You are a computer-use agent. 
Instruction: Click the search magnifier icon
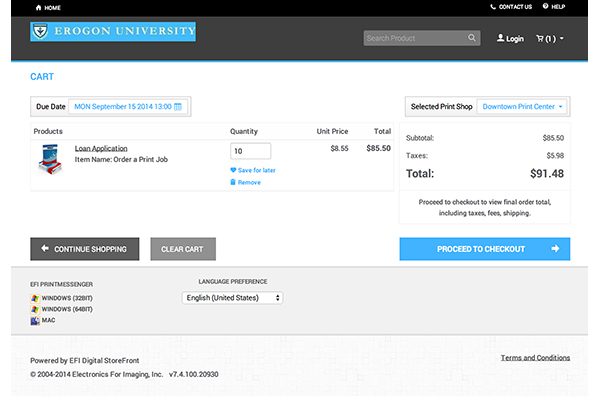click(472, 39)
